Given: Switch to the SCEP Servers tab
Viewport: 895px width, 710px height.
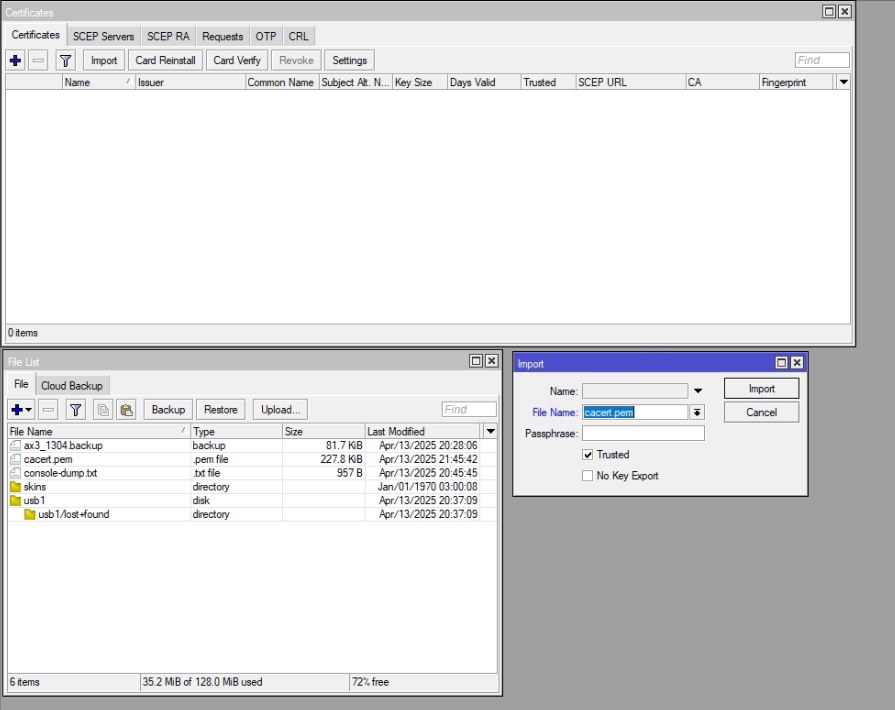Looking at the screenshot, I should pyautogui.click(x=103, y=36).
